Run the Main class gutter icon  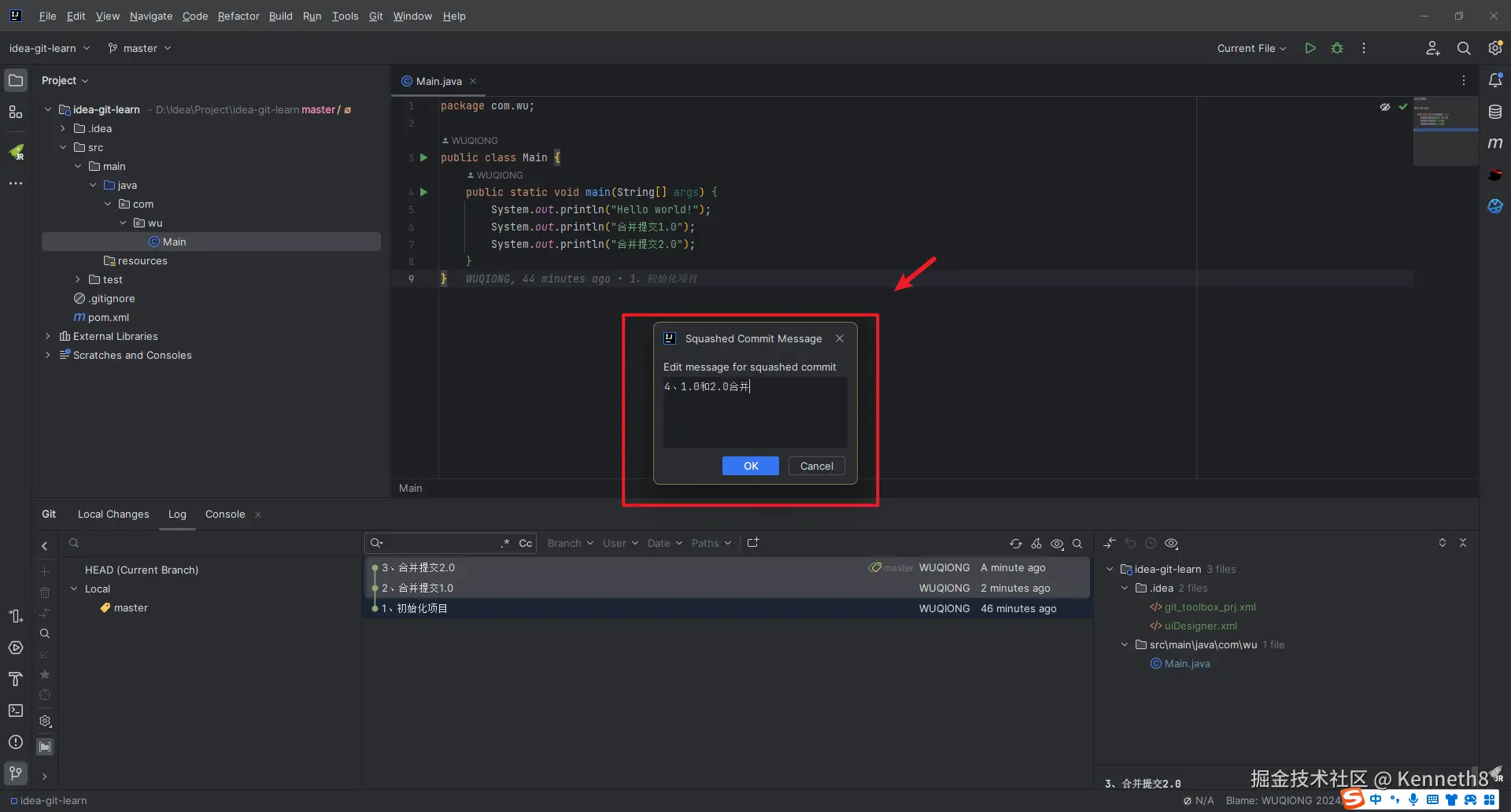[423, 157]
